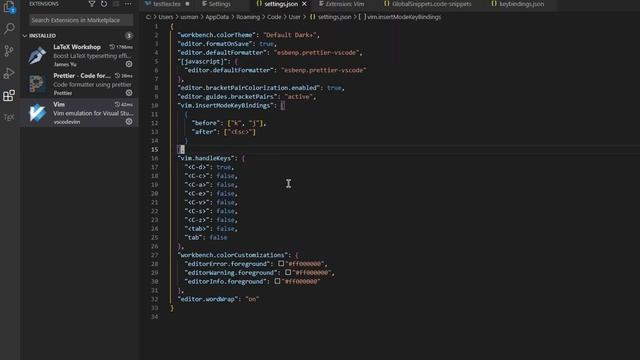Click "editor.bracketPairColorization.enabled" text

tap(249, 88)
